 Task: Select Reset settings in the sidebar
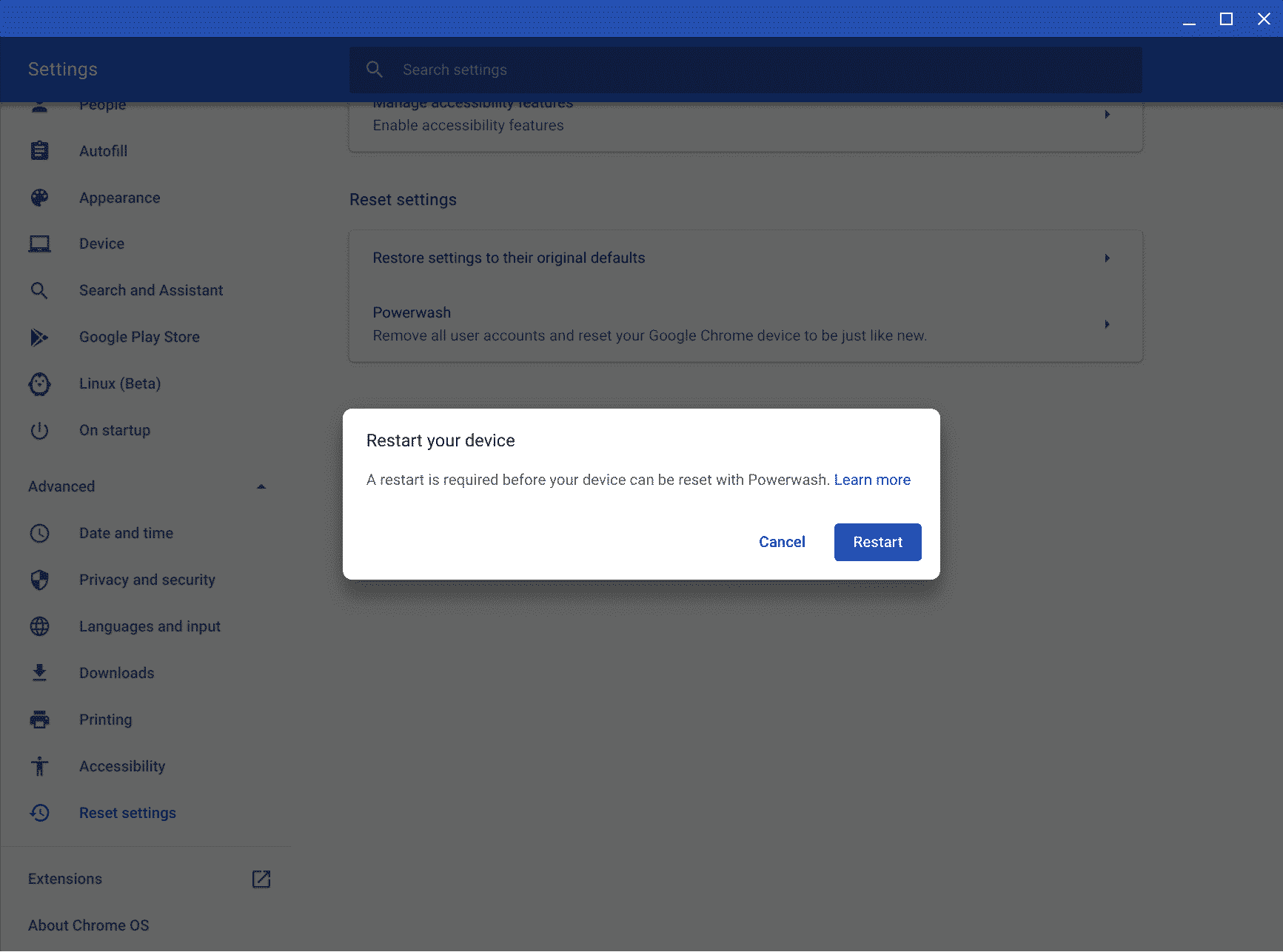[127, 812]
